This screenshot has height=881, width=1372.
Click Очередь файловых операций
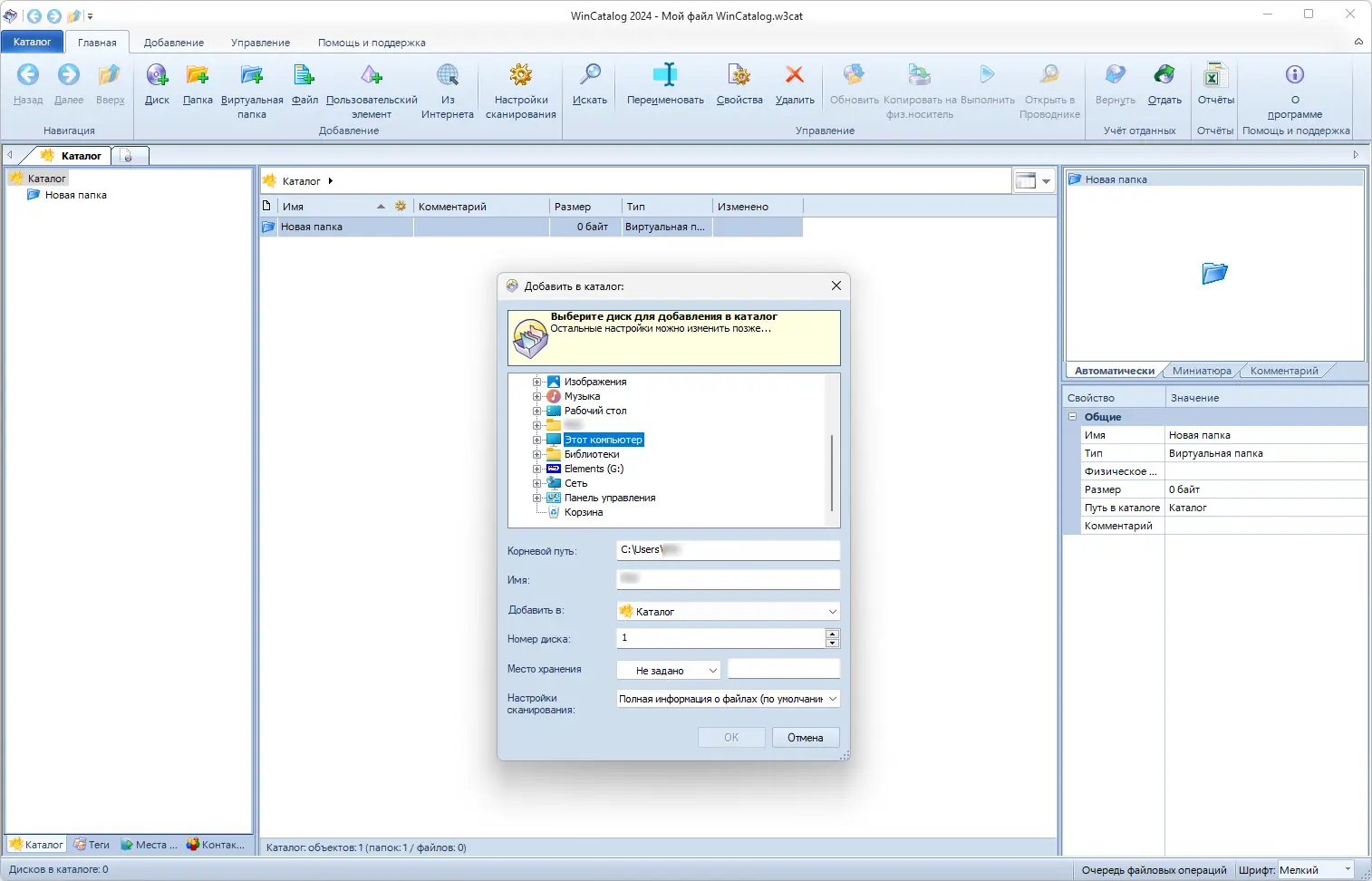coord(1154,870)
